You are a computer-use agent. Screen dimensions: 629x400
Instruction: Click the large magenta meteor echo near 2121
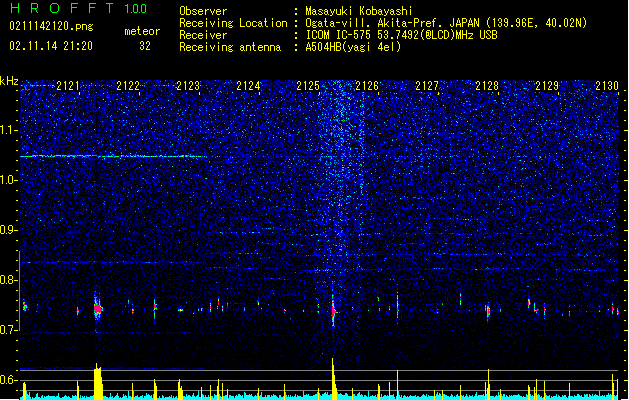(x=98, y=309)
